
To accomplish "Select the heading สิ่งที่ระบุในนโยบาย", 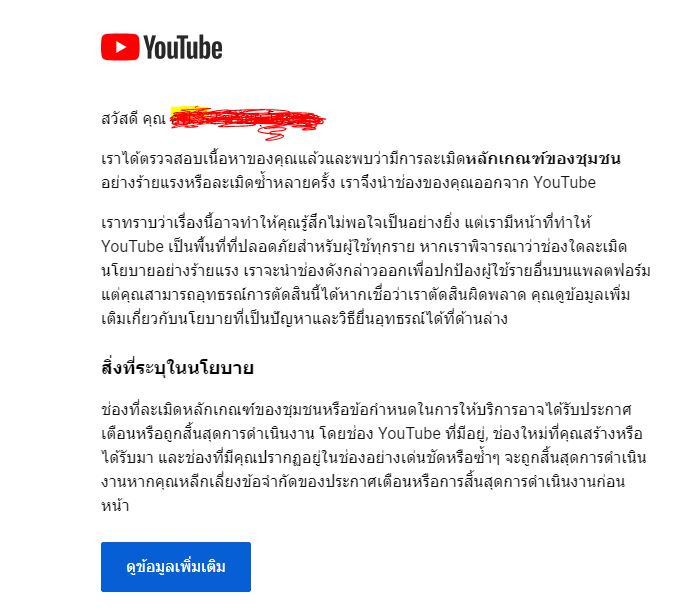I will 177,367.
